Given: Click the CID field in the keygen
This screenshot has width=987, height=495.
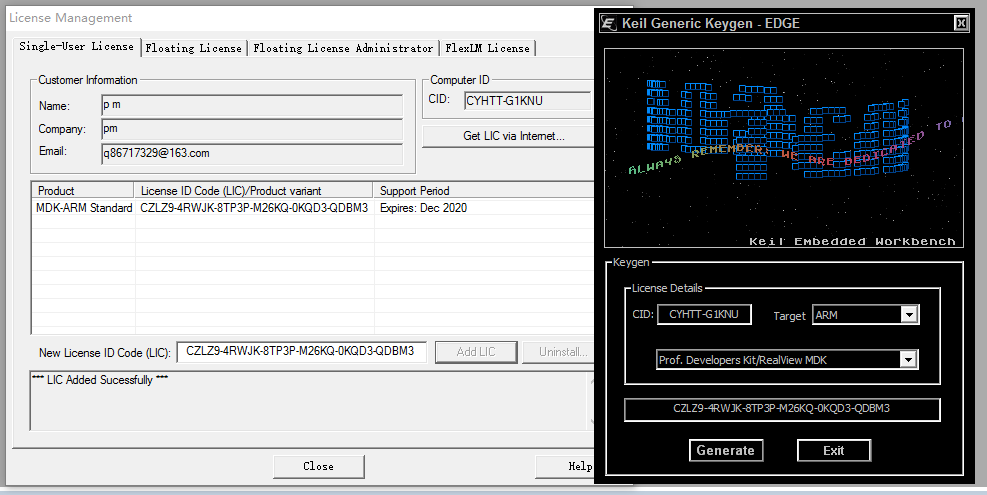Looking at the screenshot, I should click(x=704, y=314).
